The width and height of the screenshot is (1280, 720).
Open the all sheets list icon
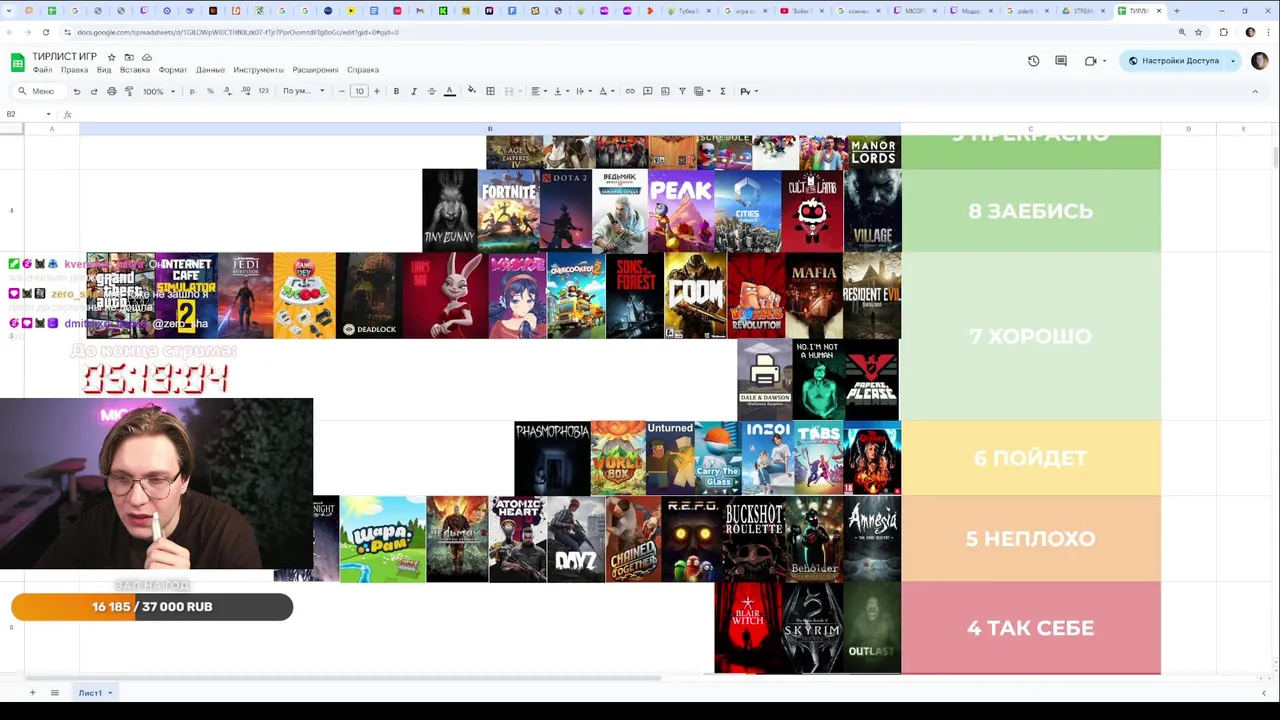[x=55, y=693]
